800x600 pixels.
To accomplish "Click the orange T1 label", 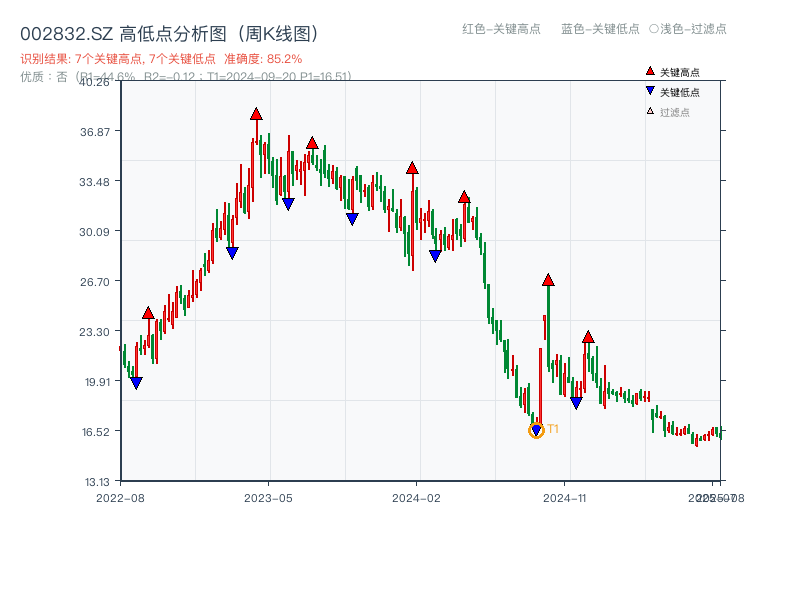I will (x=553, y=429).
